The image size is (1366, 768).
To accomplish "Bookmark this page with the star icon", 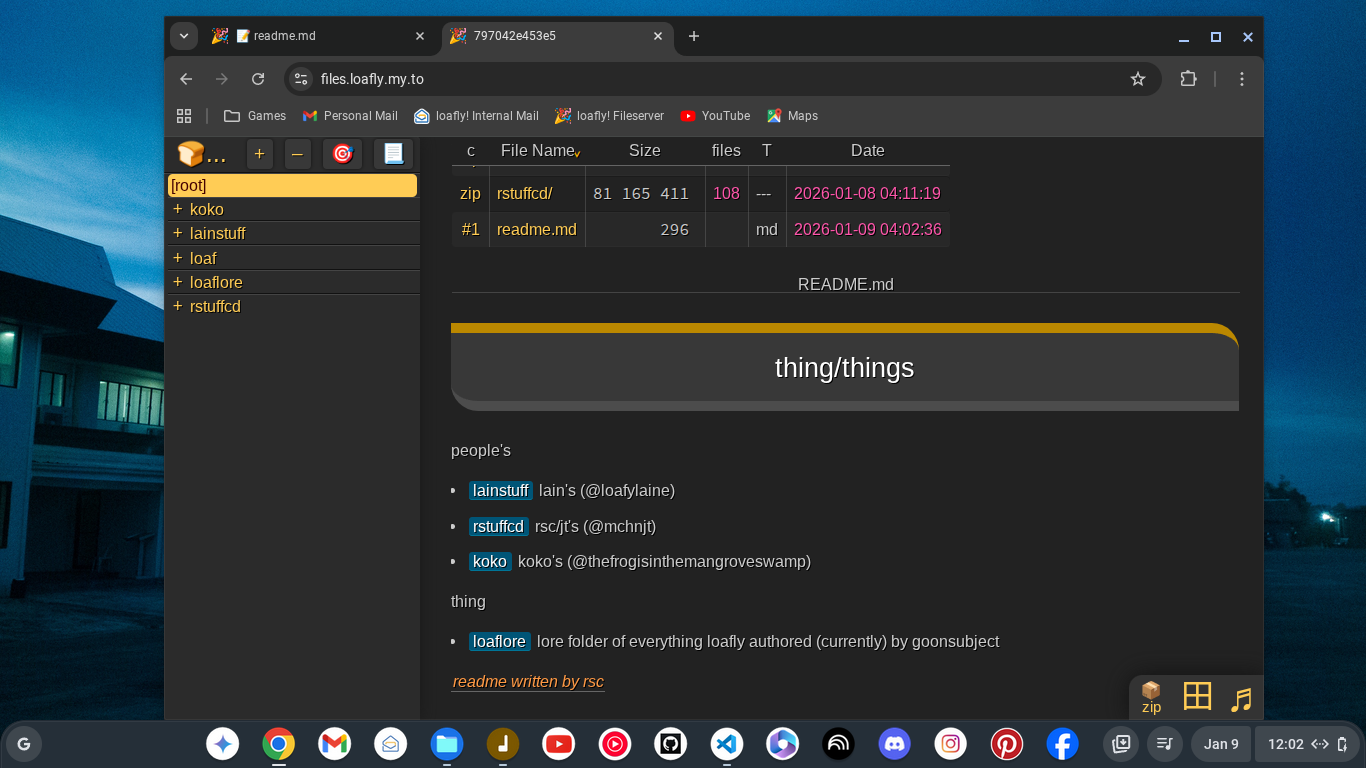I will pos(1137,79).
